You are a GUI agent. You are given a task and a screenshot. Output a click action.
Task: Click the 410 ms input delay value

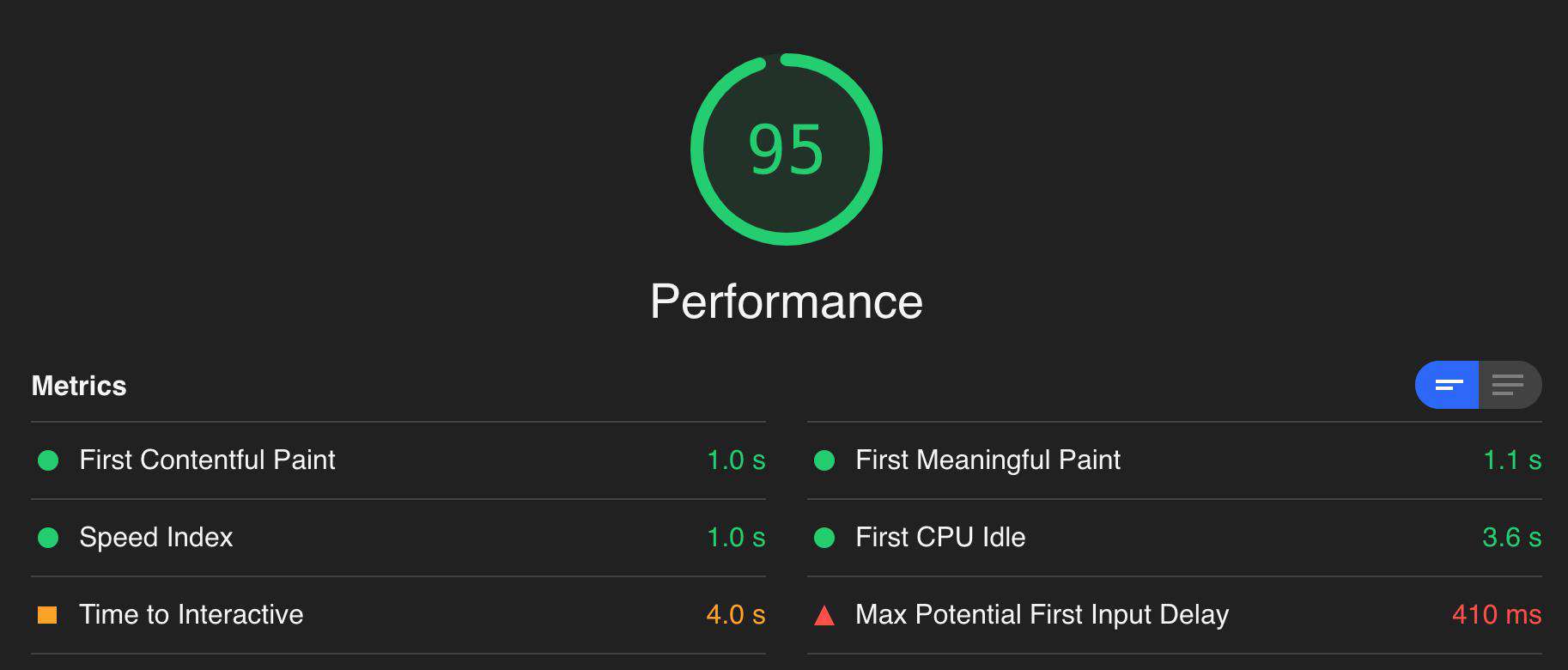1497,614
